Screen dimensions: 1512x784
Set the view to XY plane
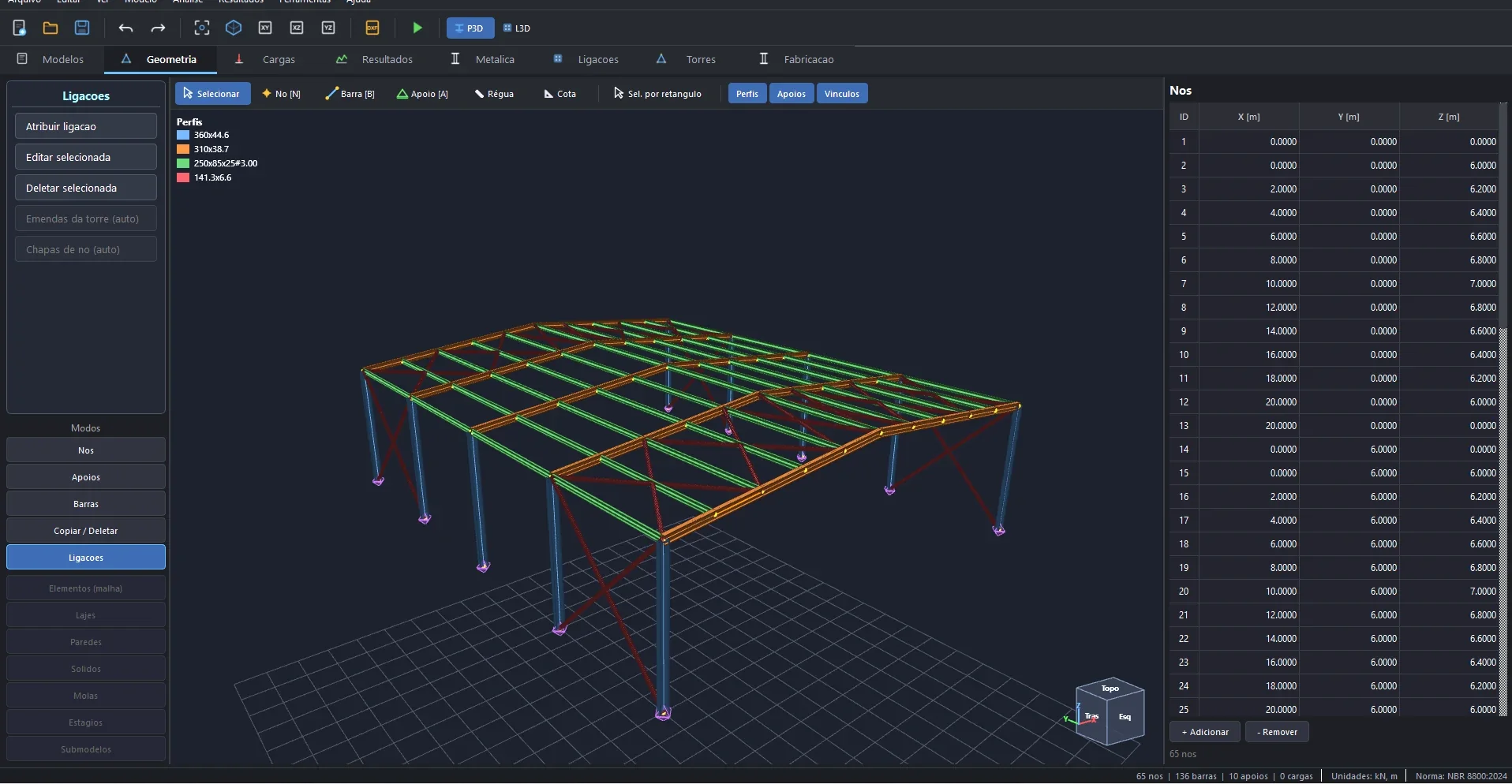click(265, 28)
